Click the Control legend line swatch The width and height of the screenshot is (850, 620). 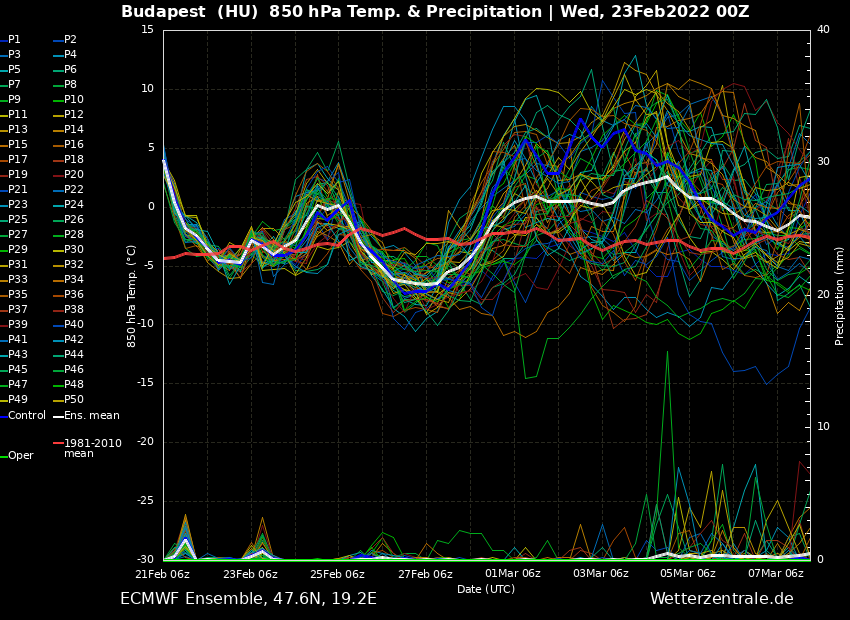point(4,416)
